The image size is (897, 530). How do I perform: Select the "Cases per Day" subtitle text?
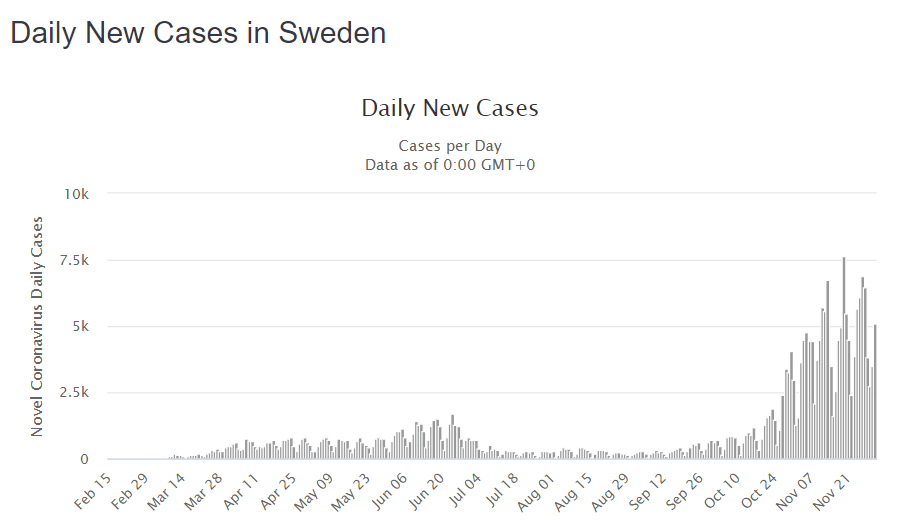(450, 146)
